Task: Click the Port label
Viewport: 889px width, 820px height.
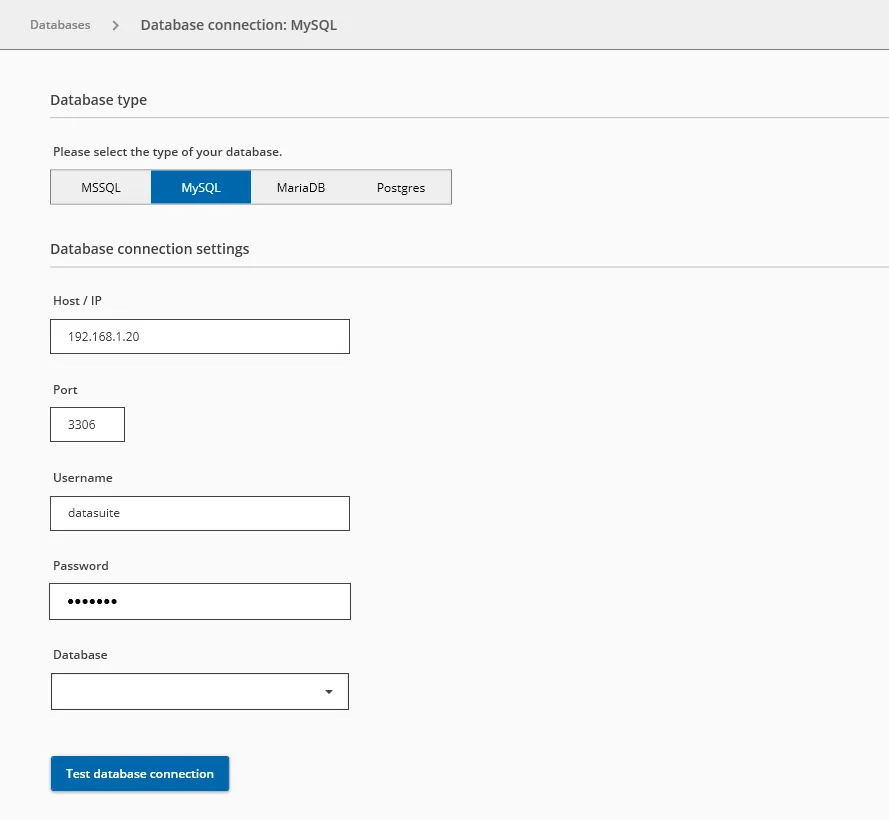Action: pos(65,390)
